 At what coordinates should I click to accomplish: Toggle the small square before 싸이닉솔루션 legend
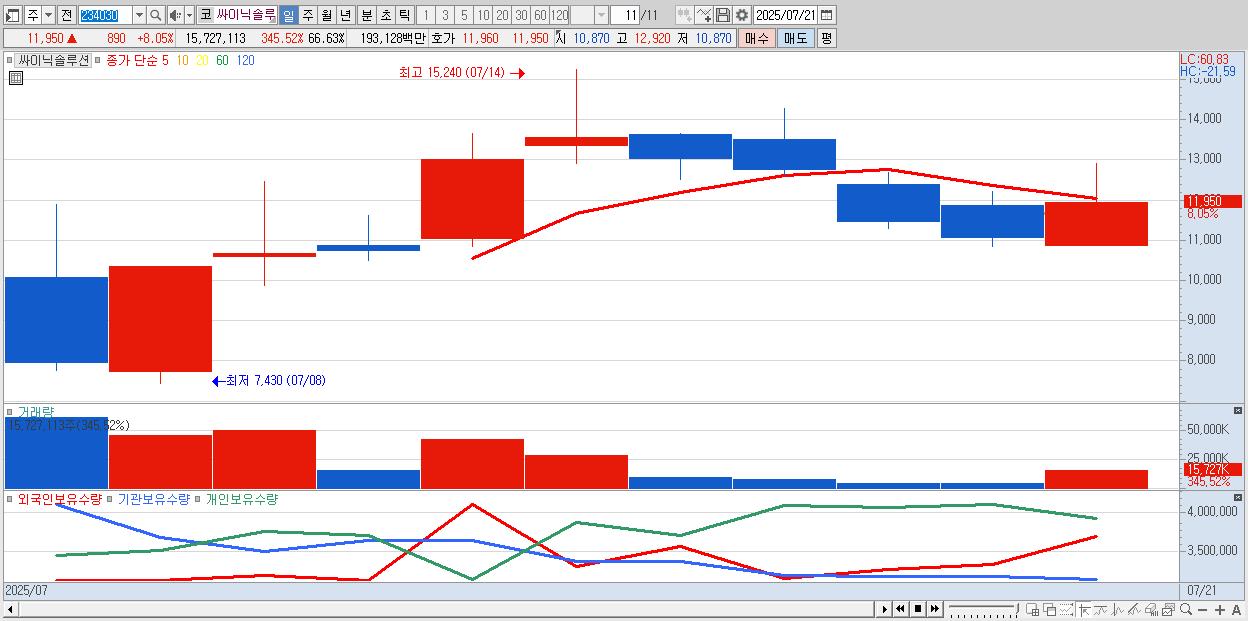(x=11, y=60)
